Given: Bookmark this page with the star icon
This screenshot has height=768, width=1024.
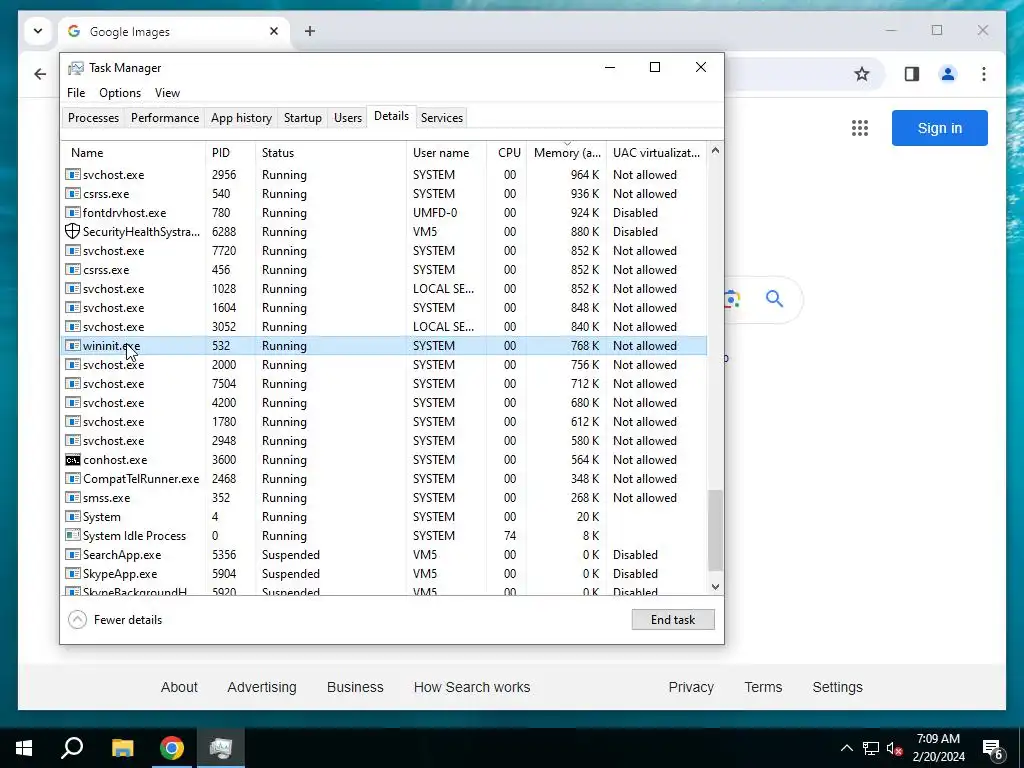Looking at the screenshot, I should (862, 74).
